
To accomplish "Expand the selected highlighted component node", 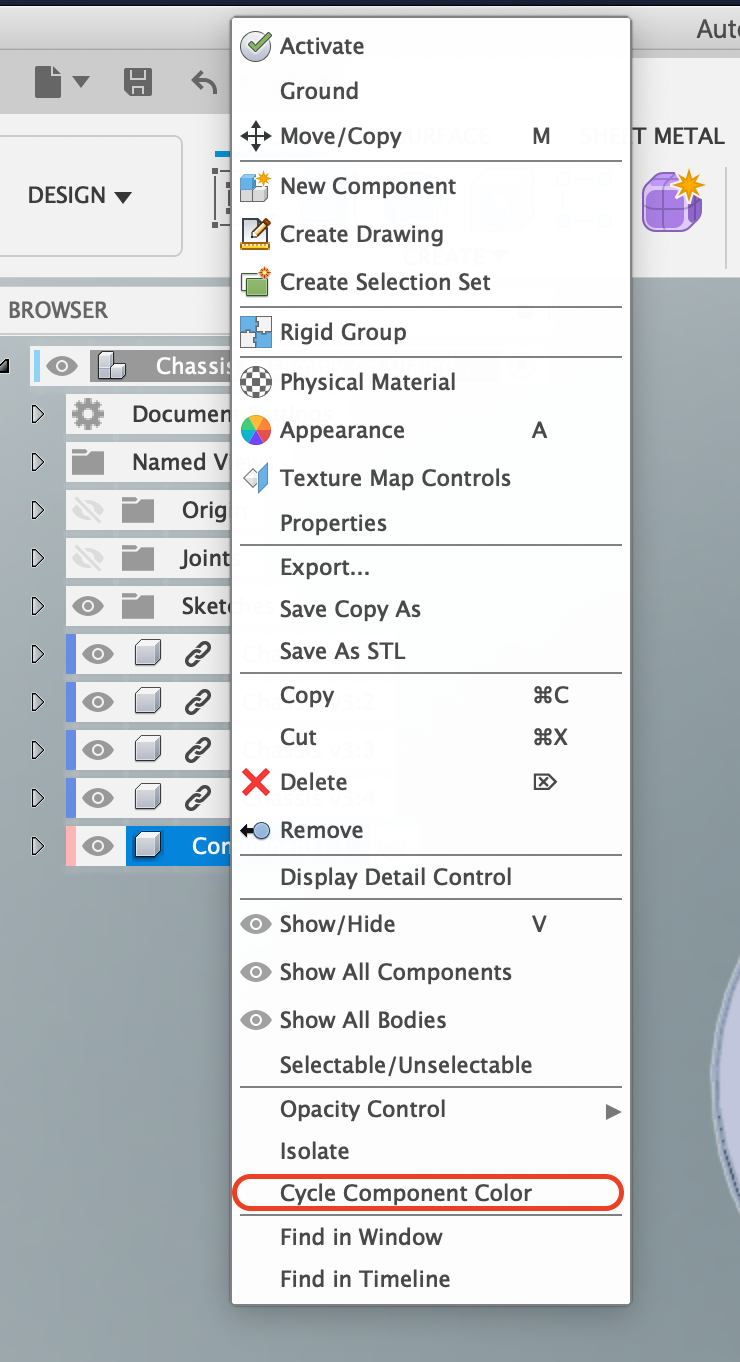I will point(38,846).
